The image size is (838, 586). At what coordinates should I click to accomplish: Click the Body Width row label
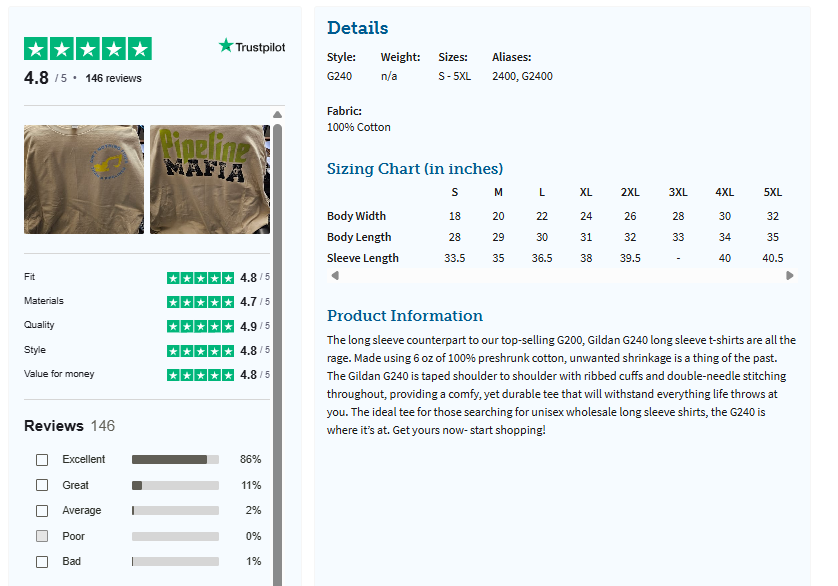pos(356,216)
